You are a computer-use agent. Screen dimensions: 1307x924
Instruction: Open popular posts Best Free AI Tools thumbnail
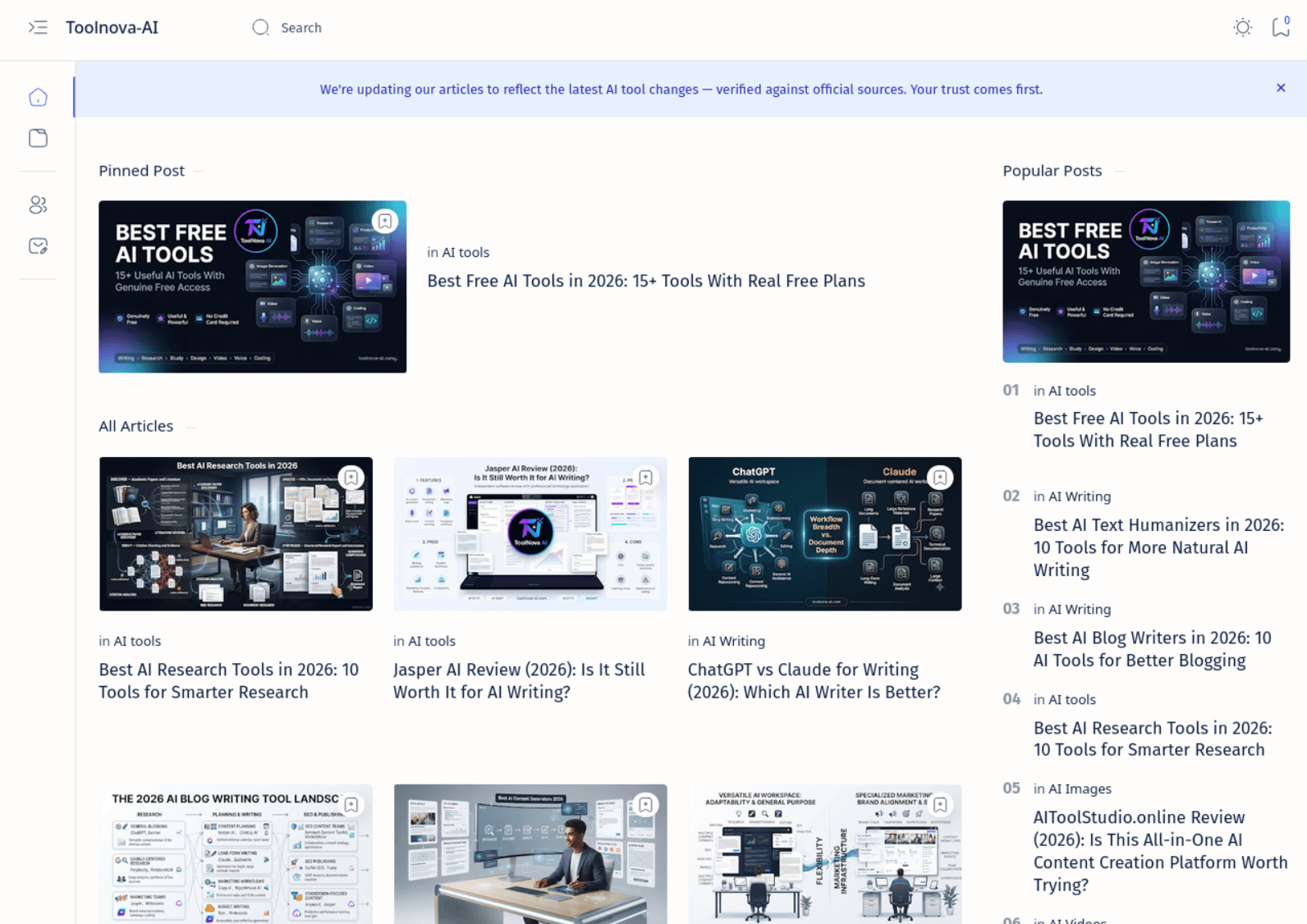[x=1146, y=281]
